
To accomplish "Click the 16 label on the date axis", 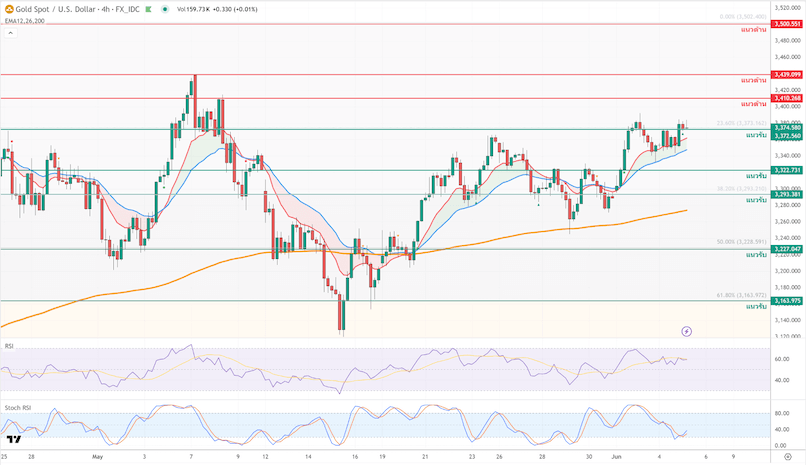I will pos(355,456).
